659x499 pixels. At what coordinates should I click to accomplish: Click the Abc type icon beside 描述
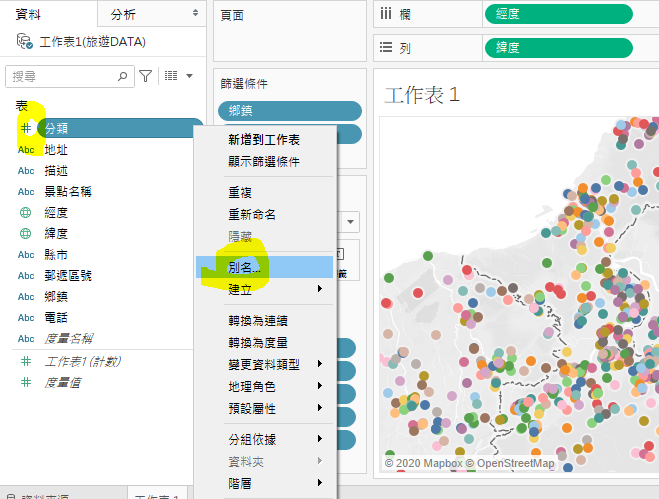26,171
